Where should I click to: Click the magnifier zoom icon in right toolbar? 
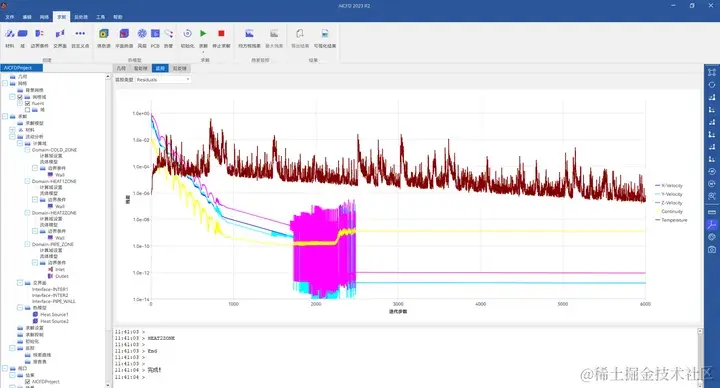click(x=712, y=196)
